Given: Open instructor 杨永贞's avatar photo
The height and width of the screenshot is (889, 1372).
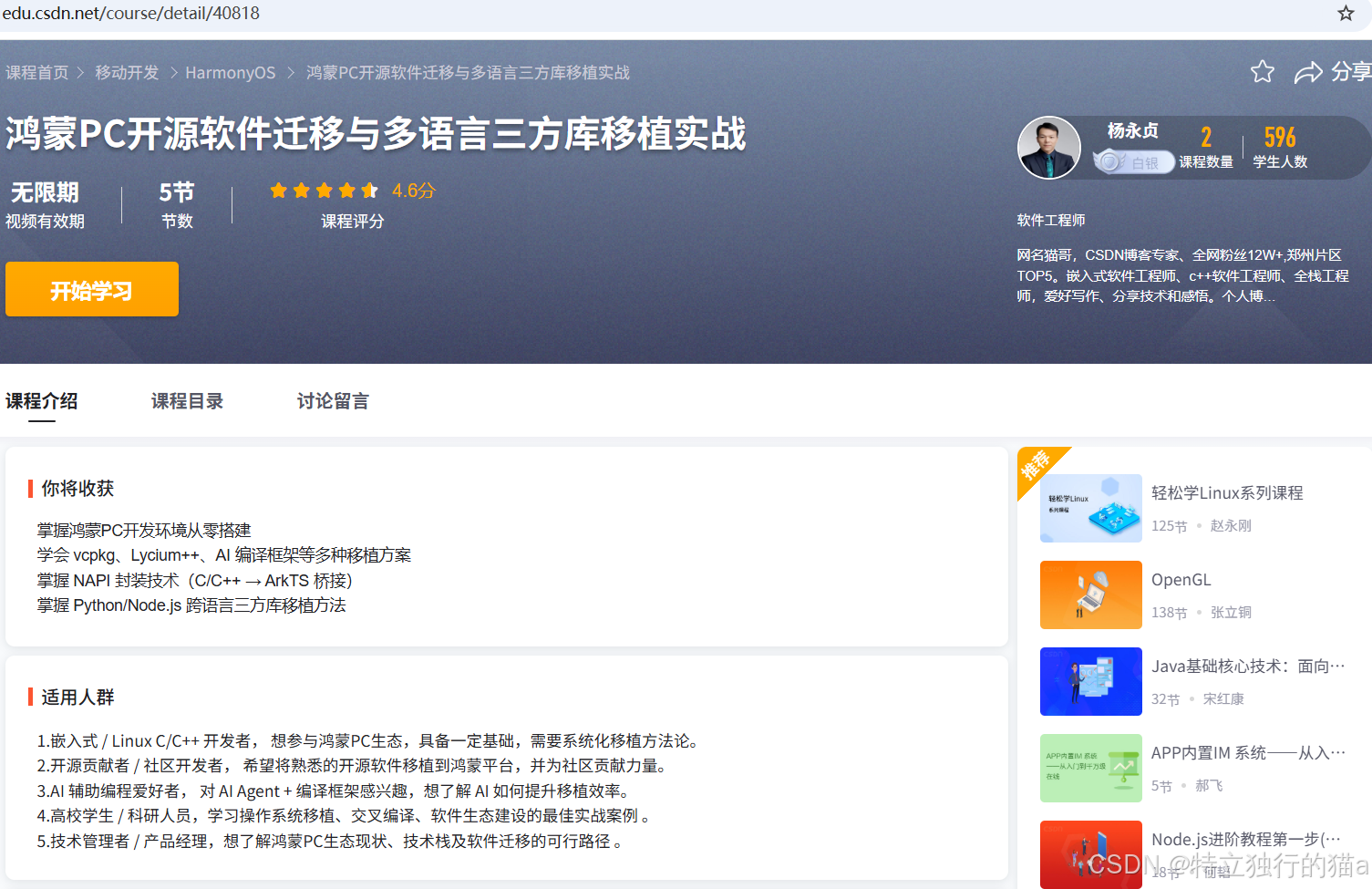Looking at the screenshot, I should (x=1049, y=148).
